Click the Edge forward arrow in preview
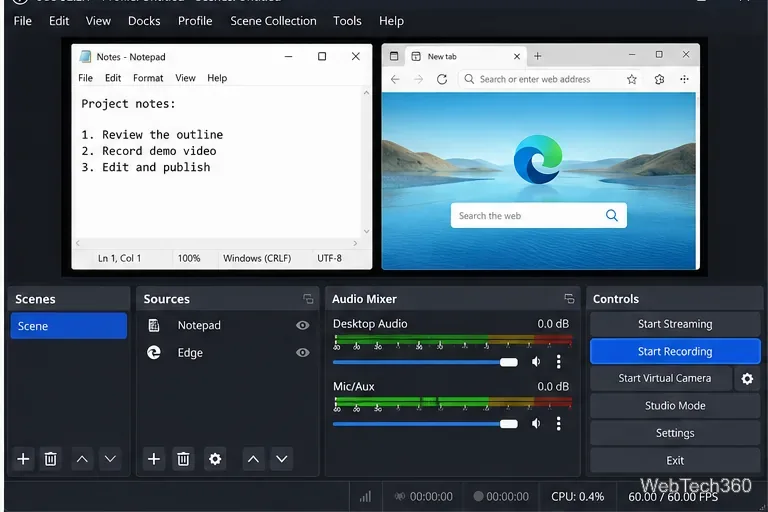 click(x=418, y=79)
